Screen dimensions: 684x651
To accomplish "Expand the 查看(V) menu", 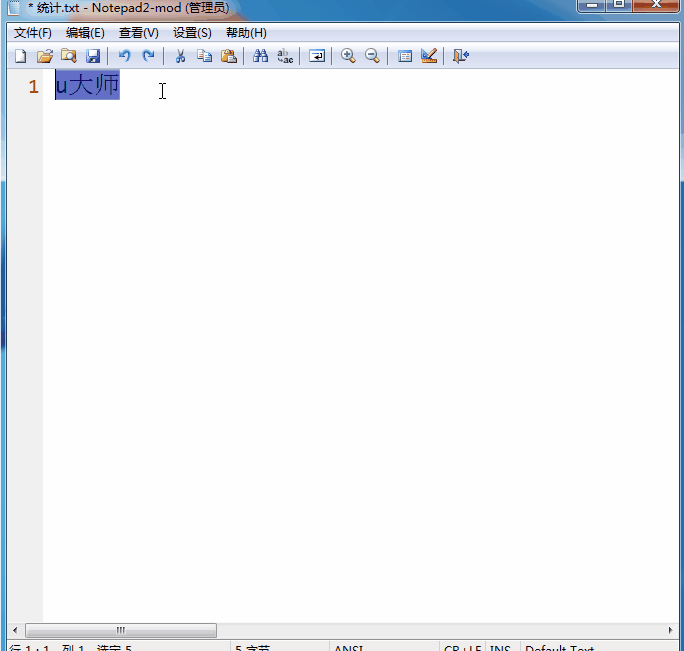I will tap(138, 33).
